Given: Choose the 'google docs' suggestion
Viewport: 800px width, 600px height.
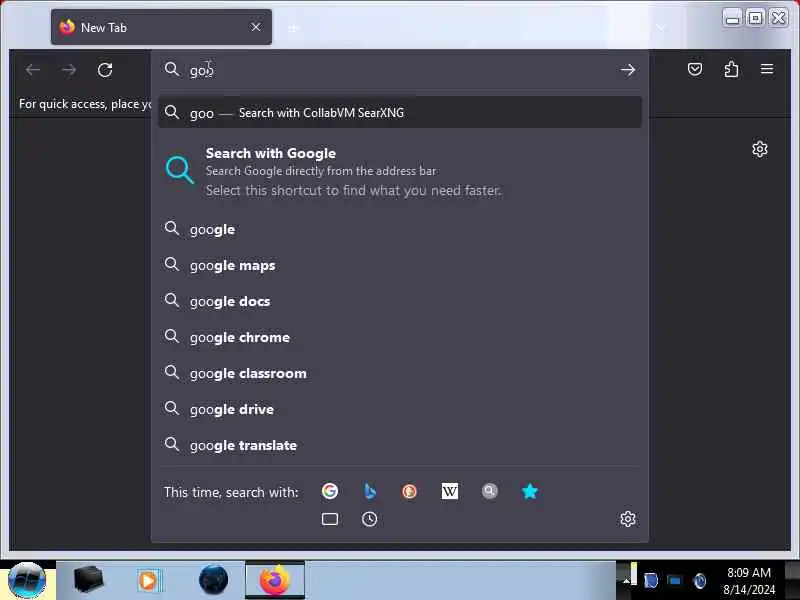Looking at the screenshot, I should pos(399,302).
